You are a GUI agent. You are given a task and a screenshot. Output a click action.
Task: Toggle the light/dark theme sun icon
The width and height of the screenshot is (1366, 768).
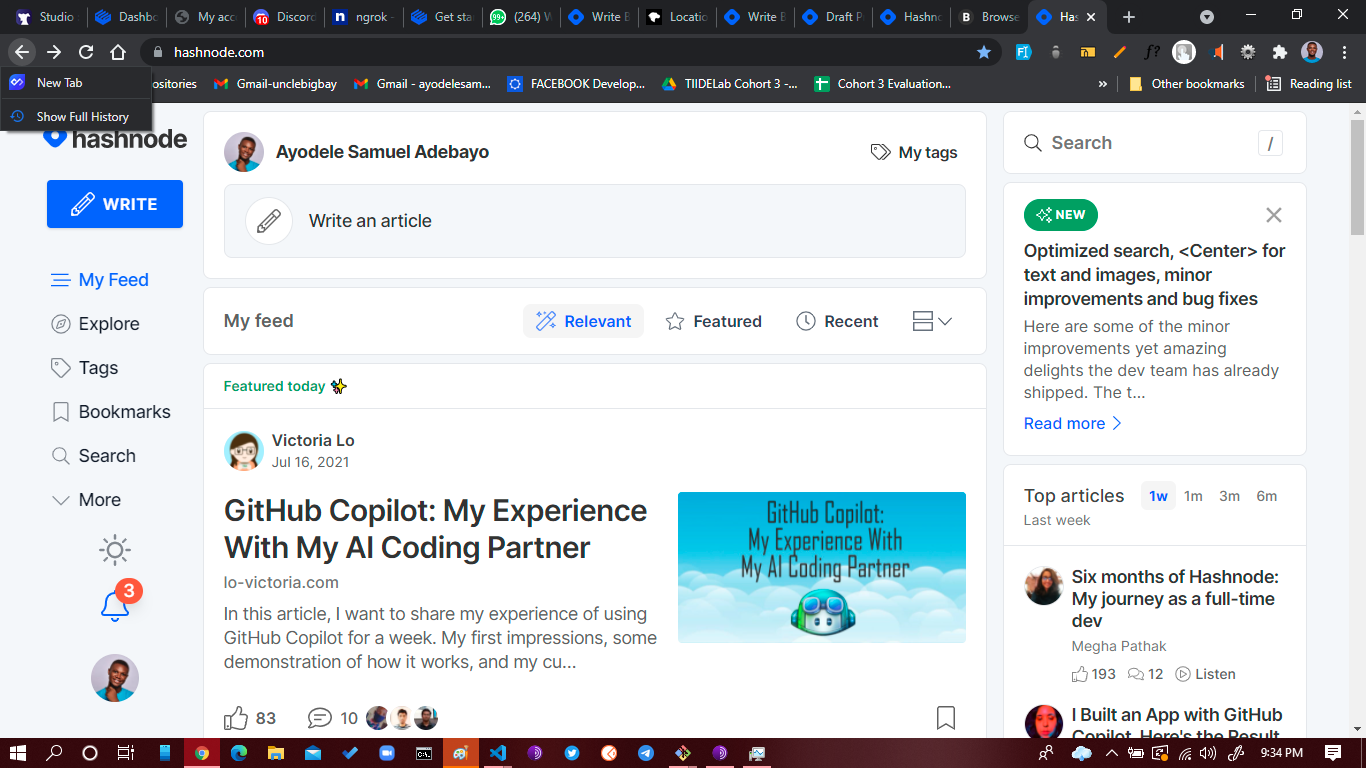coord(115,550)
